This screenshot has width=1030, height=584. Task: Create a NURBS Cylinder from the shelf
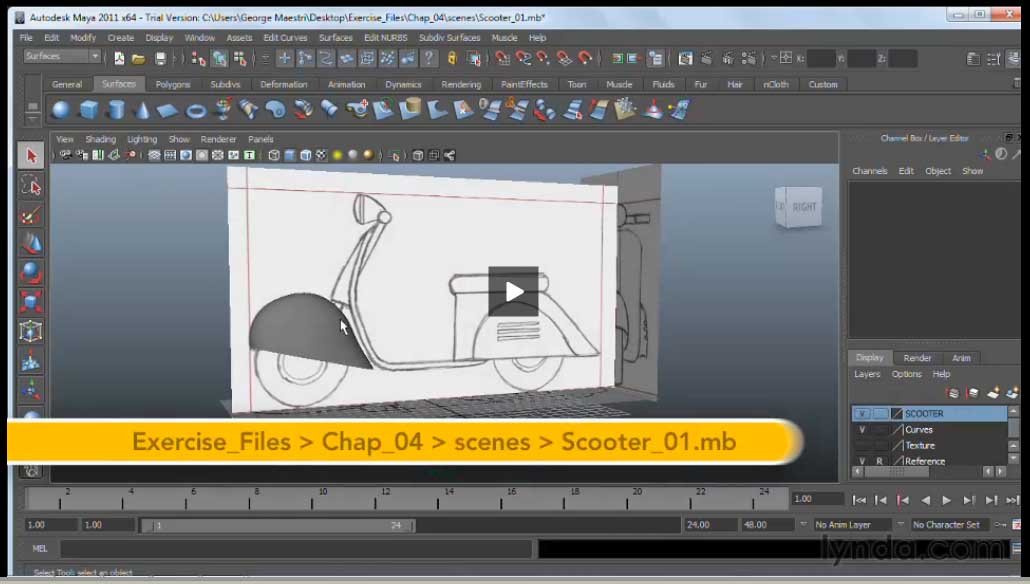pyautogui.click(x=116, y=110)
